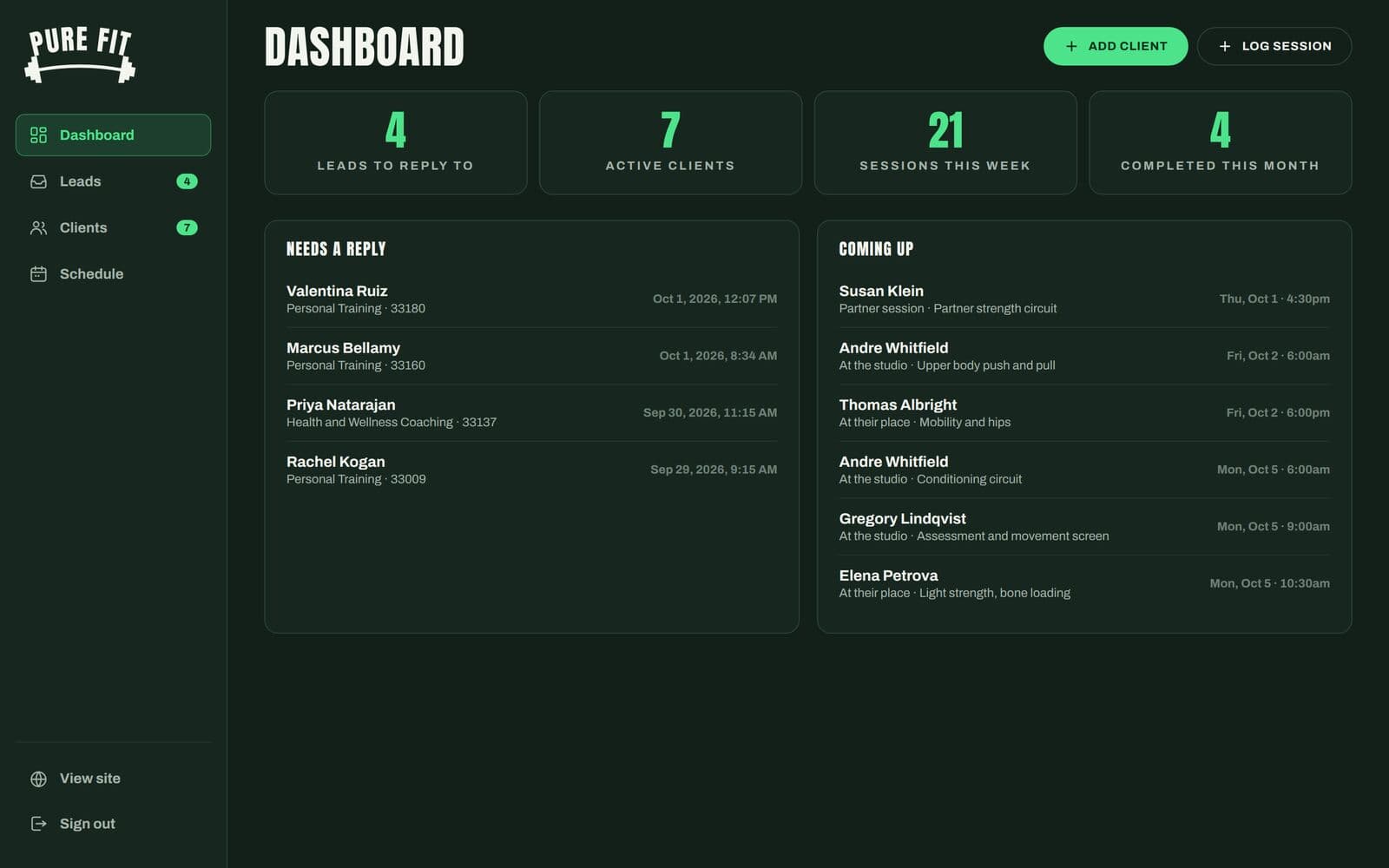Select the Priya Natarajan lead
The width and height of the screenshot is (1389, 868).
click(531, 413)
